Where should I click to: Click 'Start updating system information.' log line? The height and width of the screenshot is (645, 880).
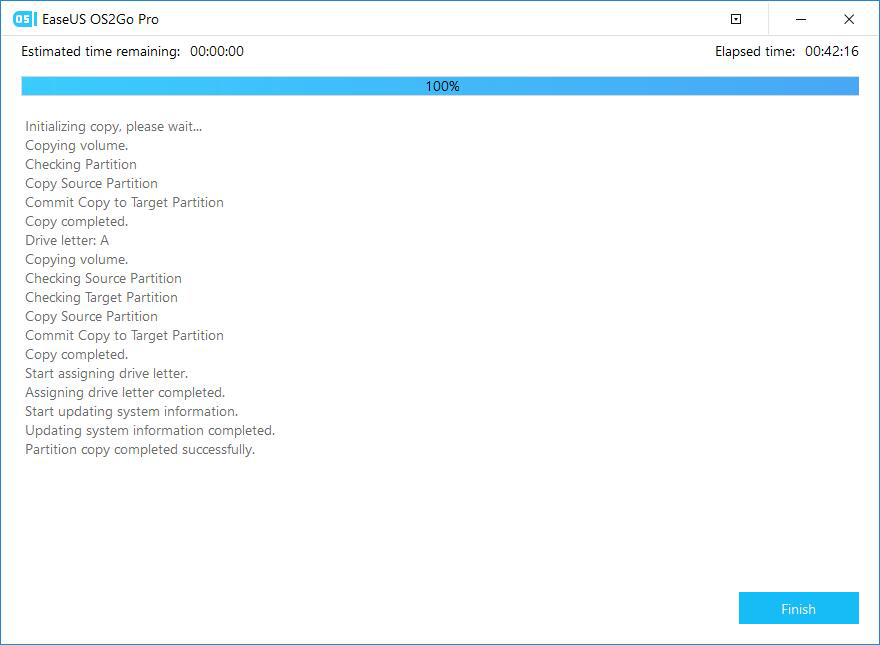point(131,412)
